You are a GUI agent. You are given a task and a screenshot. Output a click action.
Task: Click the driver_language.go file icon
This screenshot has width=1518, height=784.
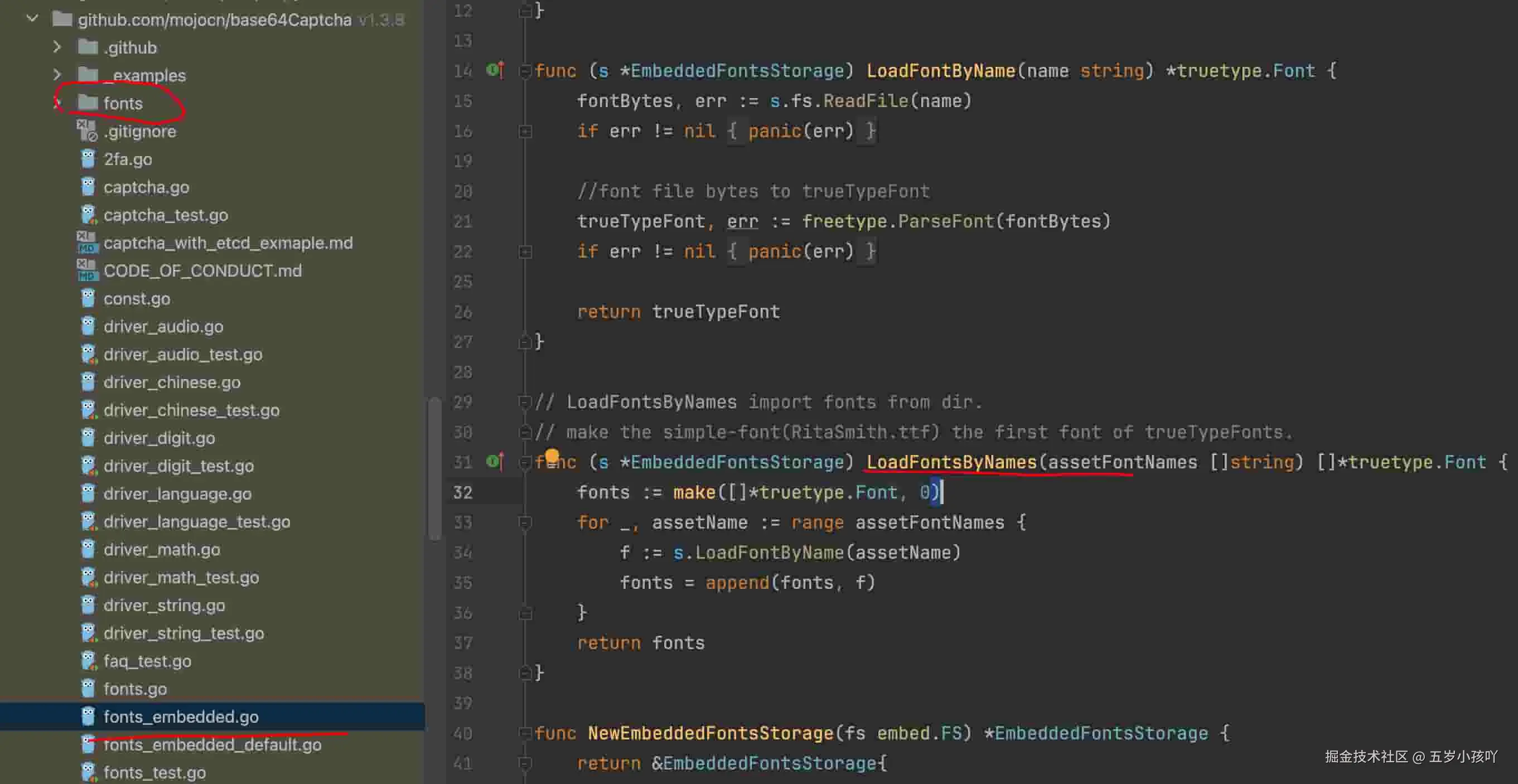[88, 493]
